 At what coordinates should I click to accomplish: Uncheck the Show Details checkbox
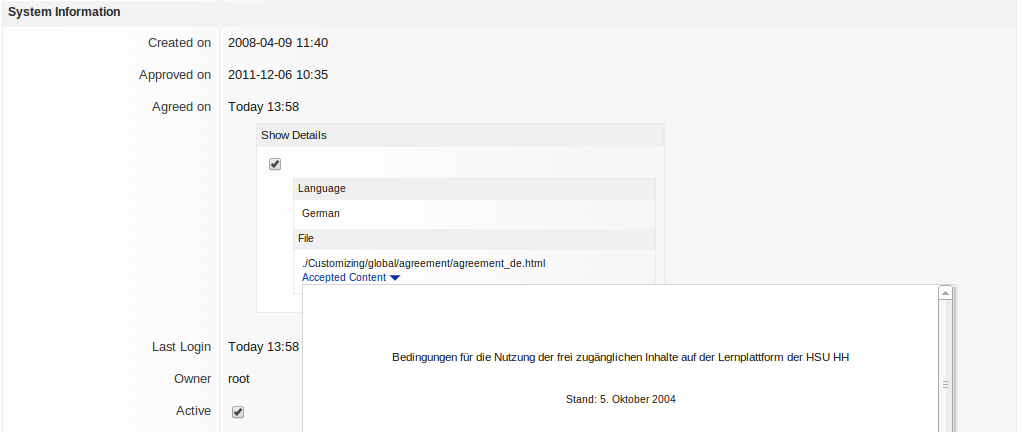(275, 164)
